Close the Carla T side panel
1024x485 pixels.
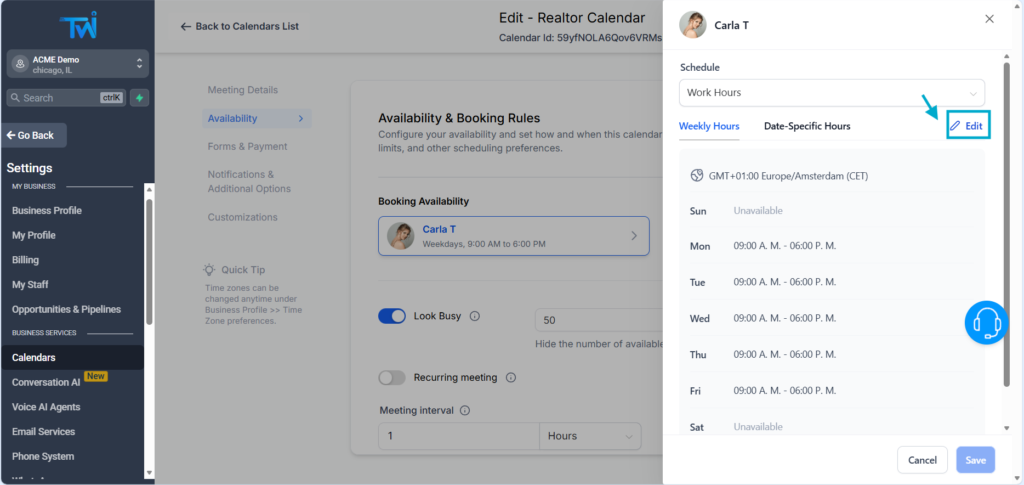click(x=989, y=19)
